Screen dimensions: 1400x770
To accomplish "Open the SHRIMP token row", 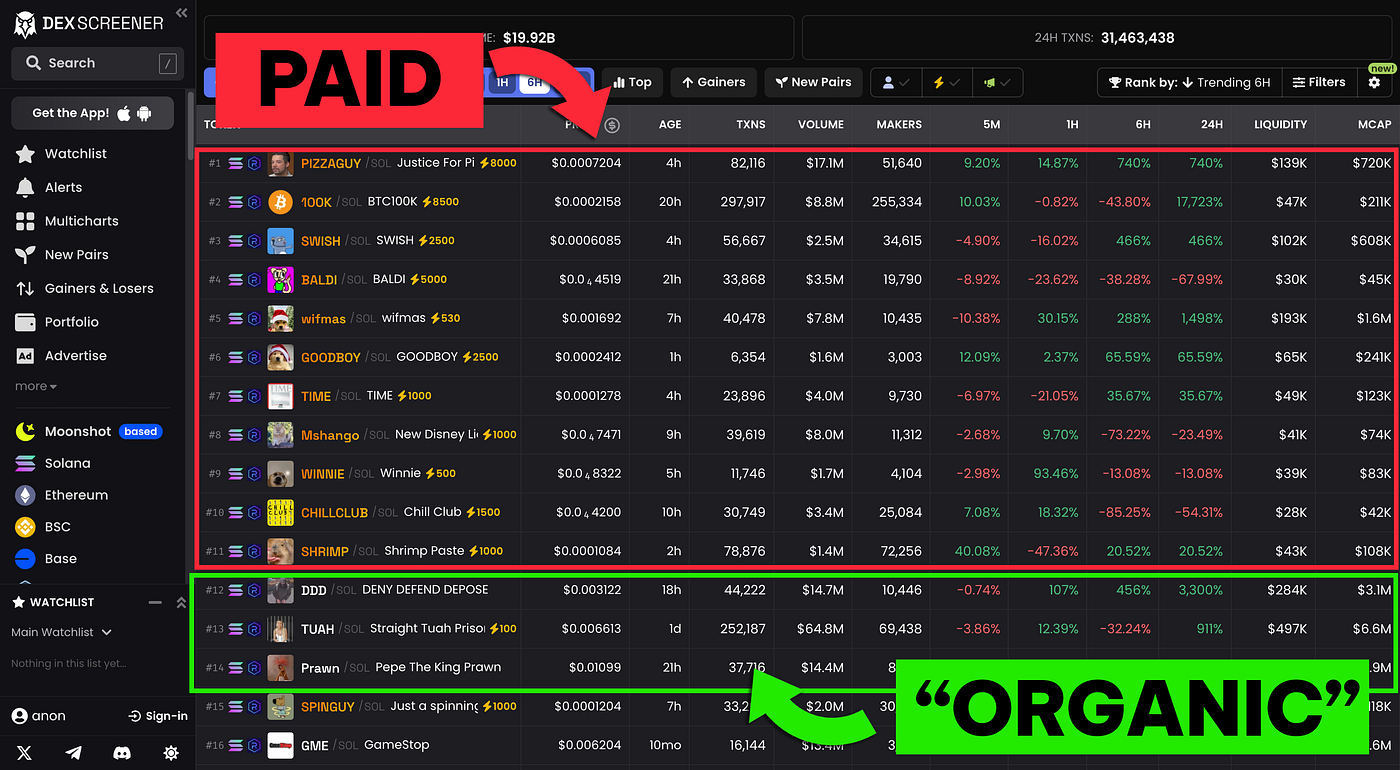I will coord(797,551).
